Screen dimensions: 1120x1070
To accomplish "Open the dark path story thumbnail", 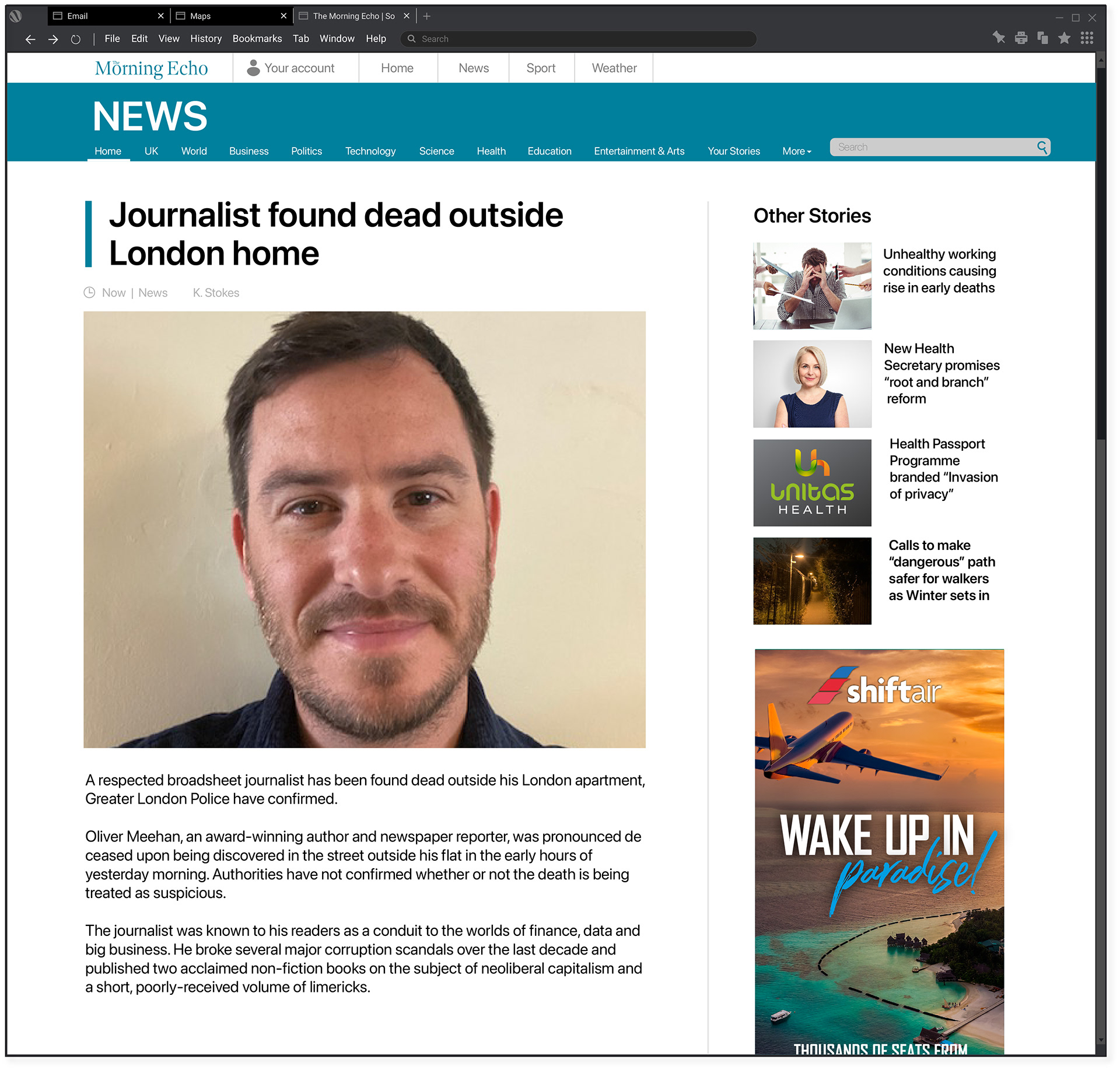I will 812,581.
